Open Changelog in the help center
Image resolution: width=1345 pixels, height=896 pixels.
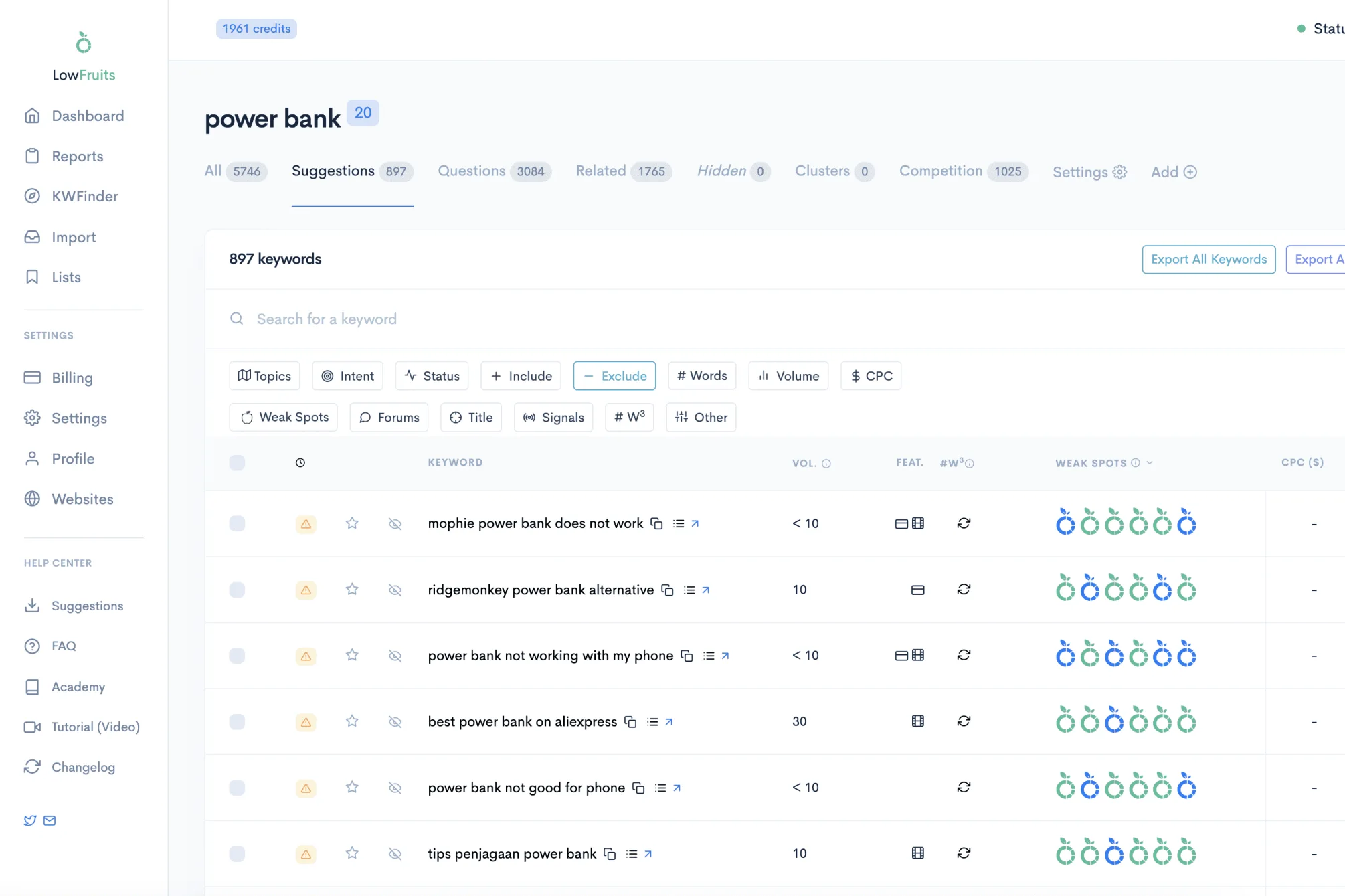tap(70, 767)
